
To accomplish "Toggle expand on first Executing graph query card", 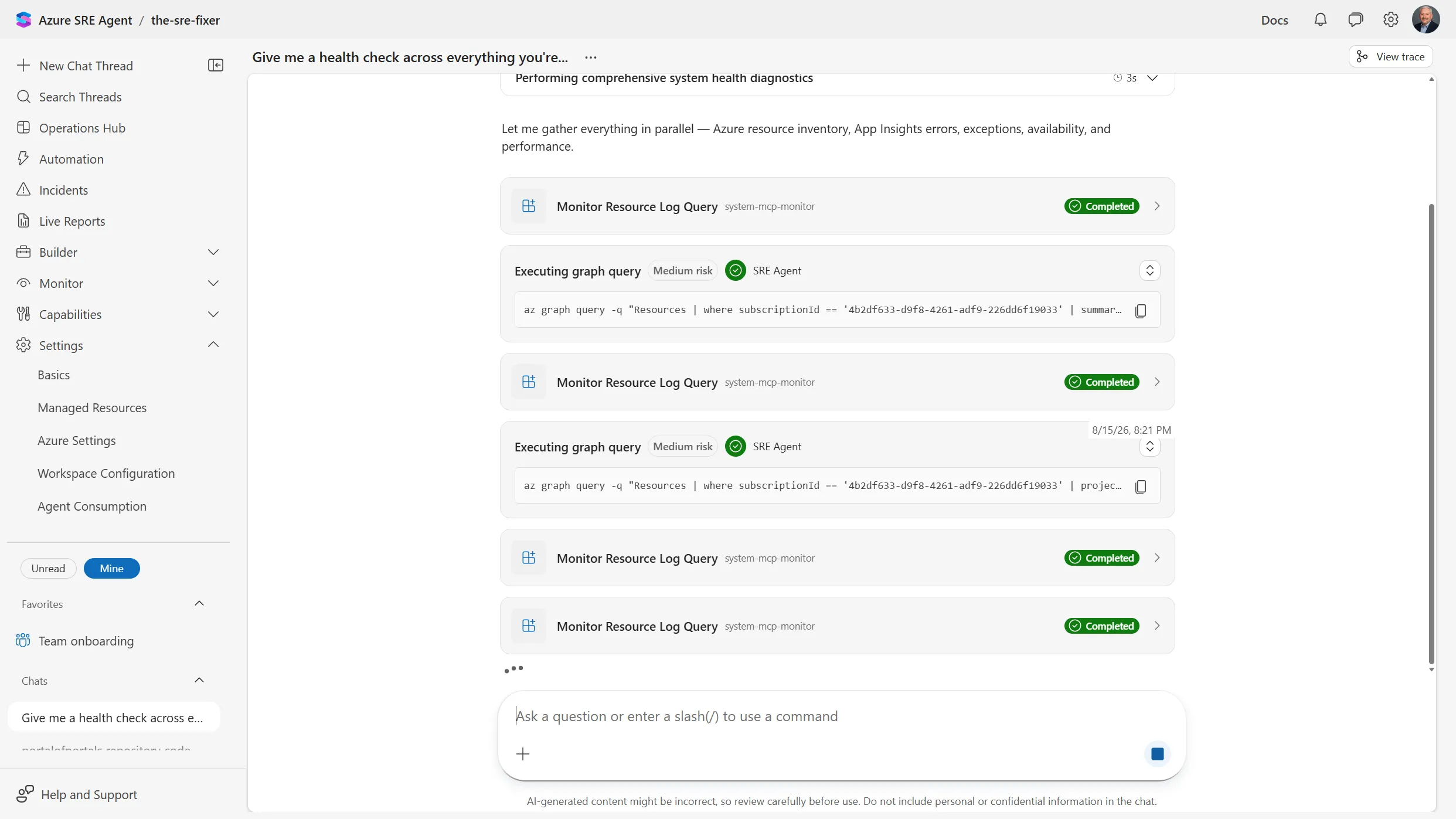I will tap(1149, 270).
